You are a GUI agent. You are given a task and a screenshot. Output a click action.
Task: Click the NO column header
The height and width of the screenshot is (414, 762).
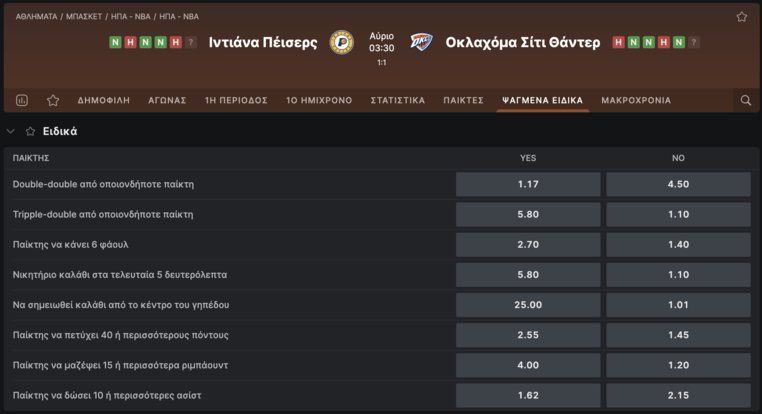click(x=678, y=158)
